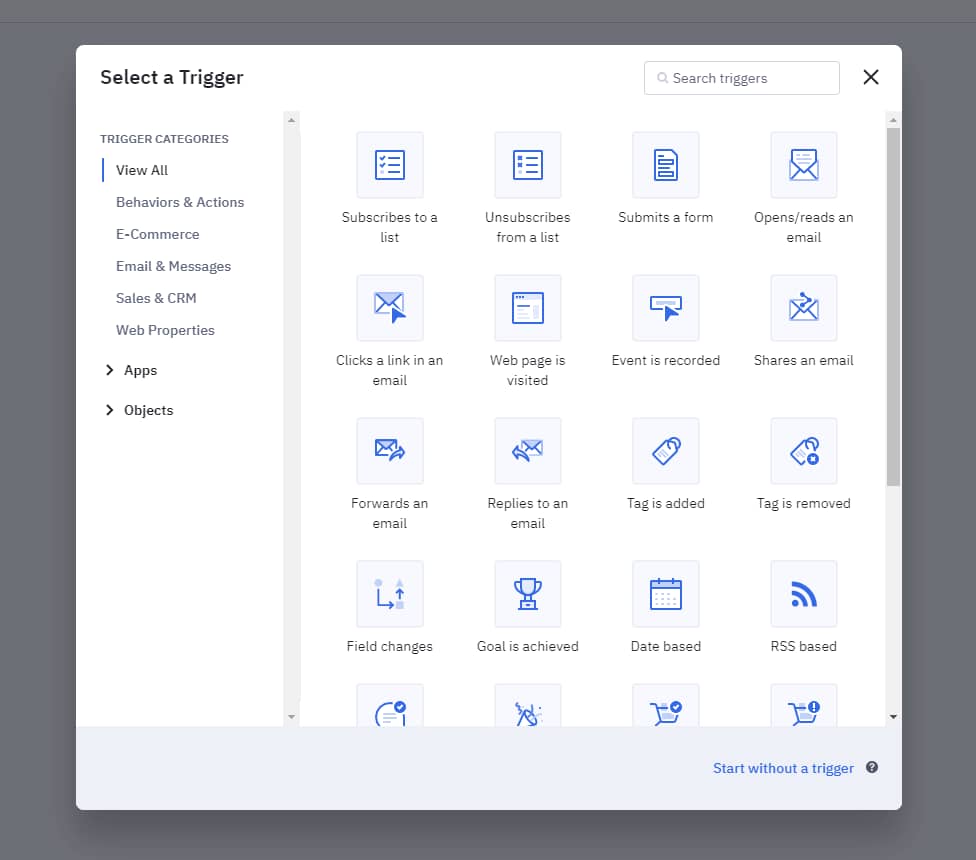The height and width of the screenshot is (860, 976).
Task: Click the 'Event is recorded' label text
Action: pyautogui.click(x=665, y=360)
